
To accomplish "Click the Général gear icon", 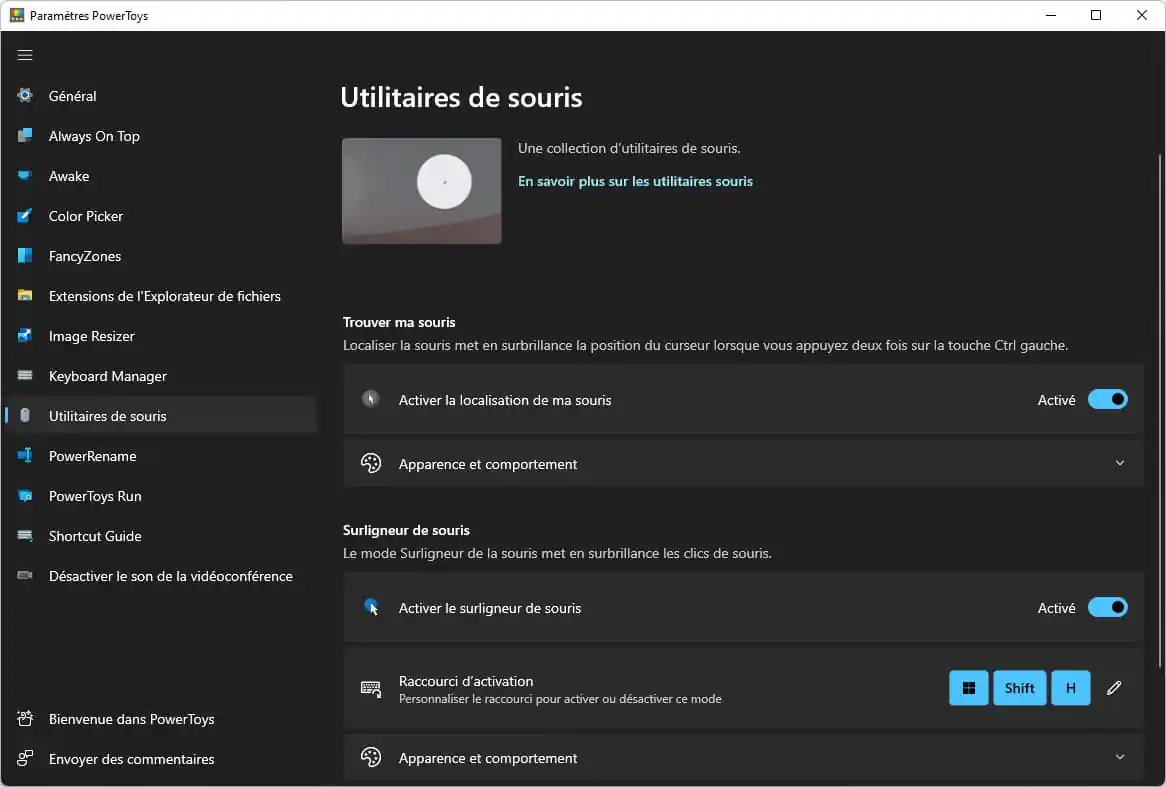I will pos(25,95).
